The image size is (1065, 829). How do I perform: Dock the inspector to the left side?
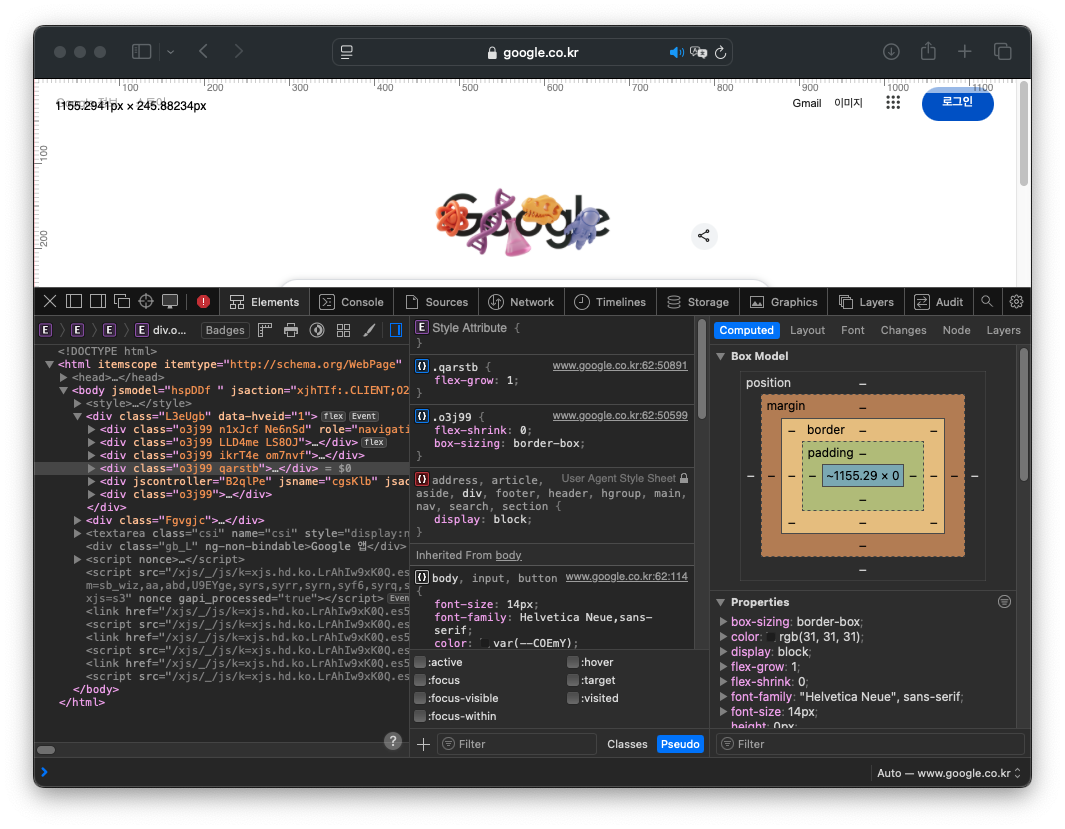[x=74, y=301]
